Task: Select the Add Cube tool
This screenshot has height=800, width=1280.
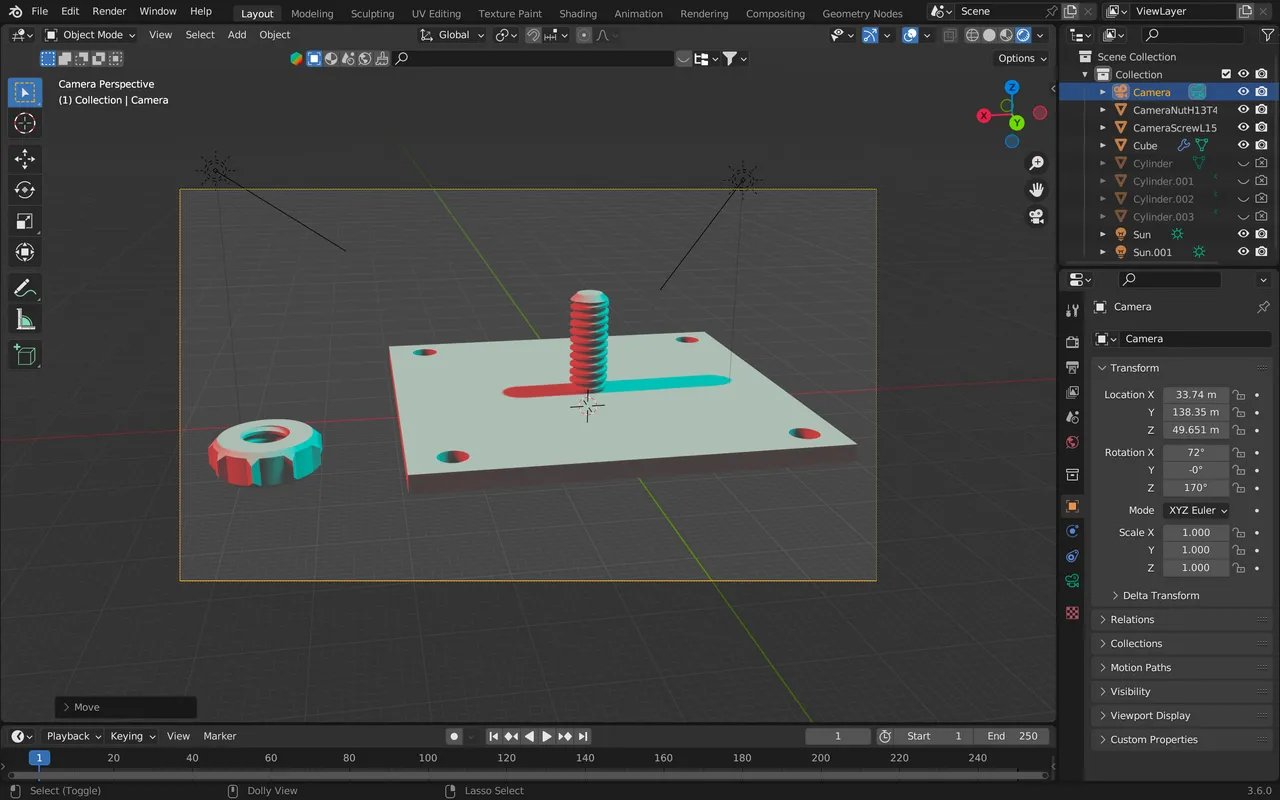Action: point(24,354)
